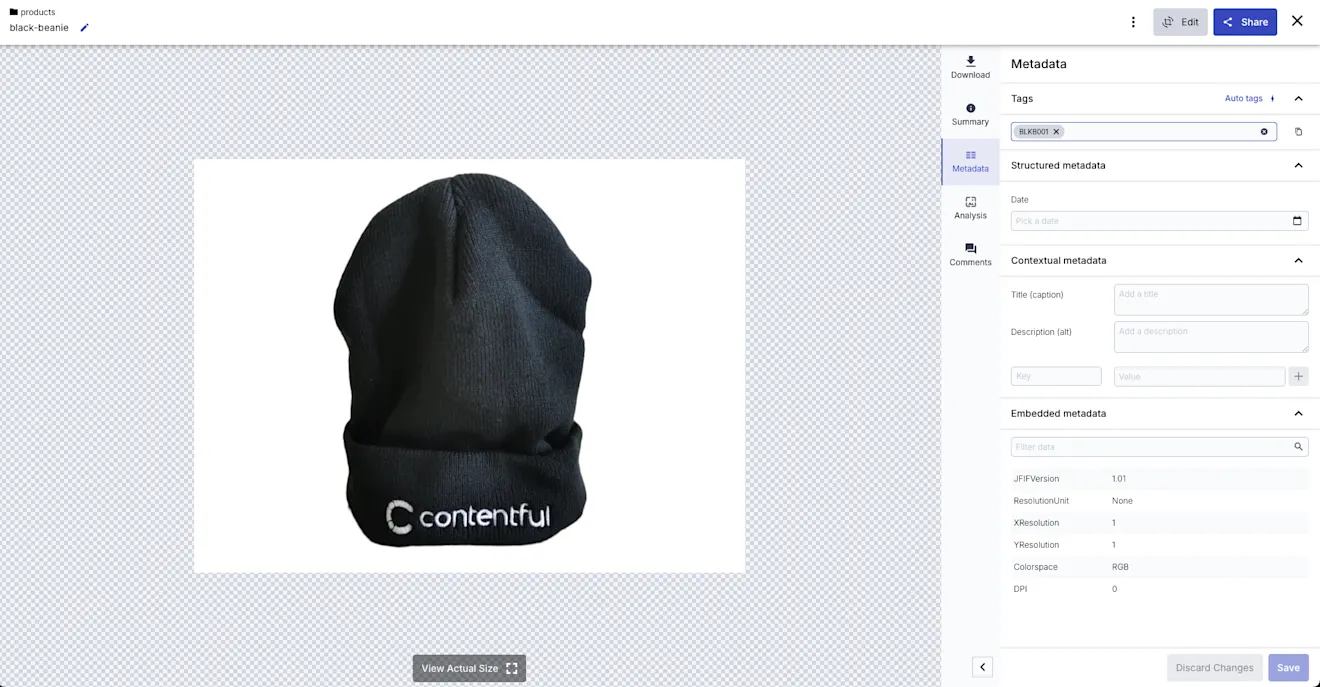Collapse the Embedded metadata section
This screenshot has height=687, width=1320.
(1298, 413)
